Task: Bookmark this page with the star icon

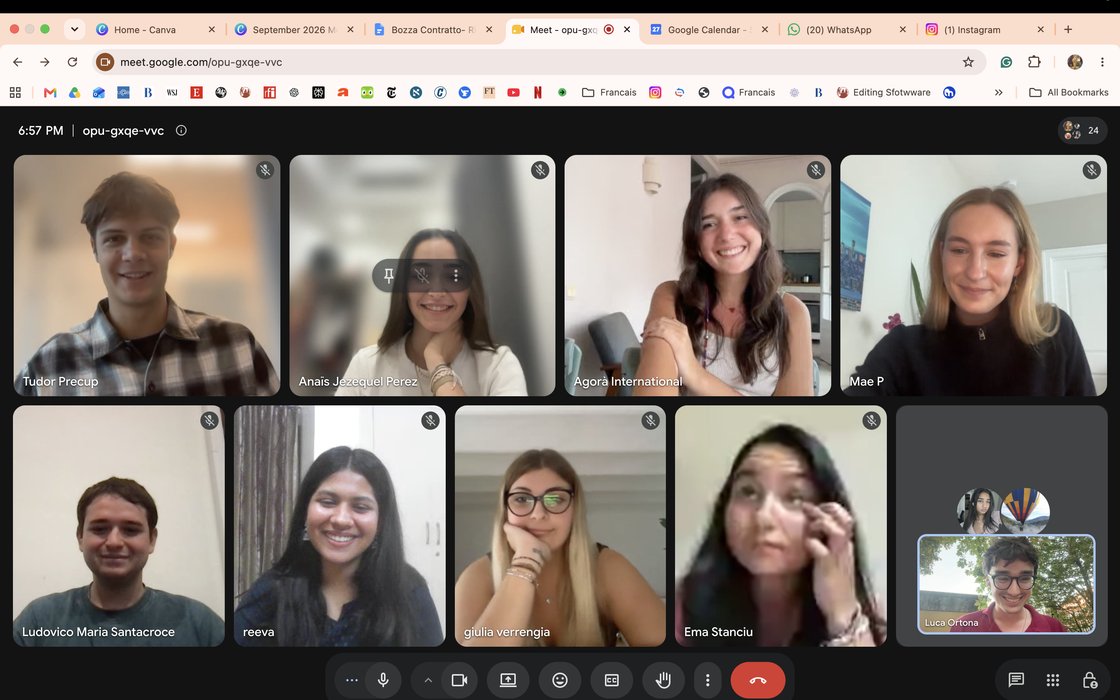Action: pos(968,62)
